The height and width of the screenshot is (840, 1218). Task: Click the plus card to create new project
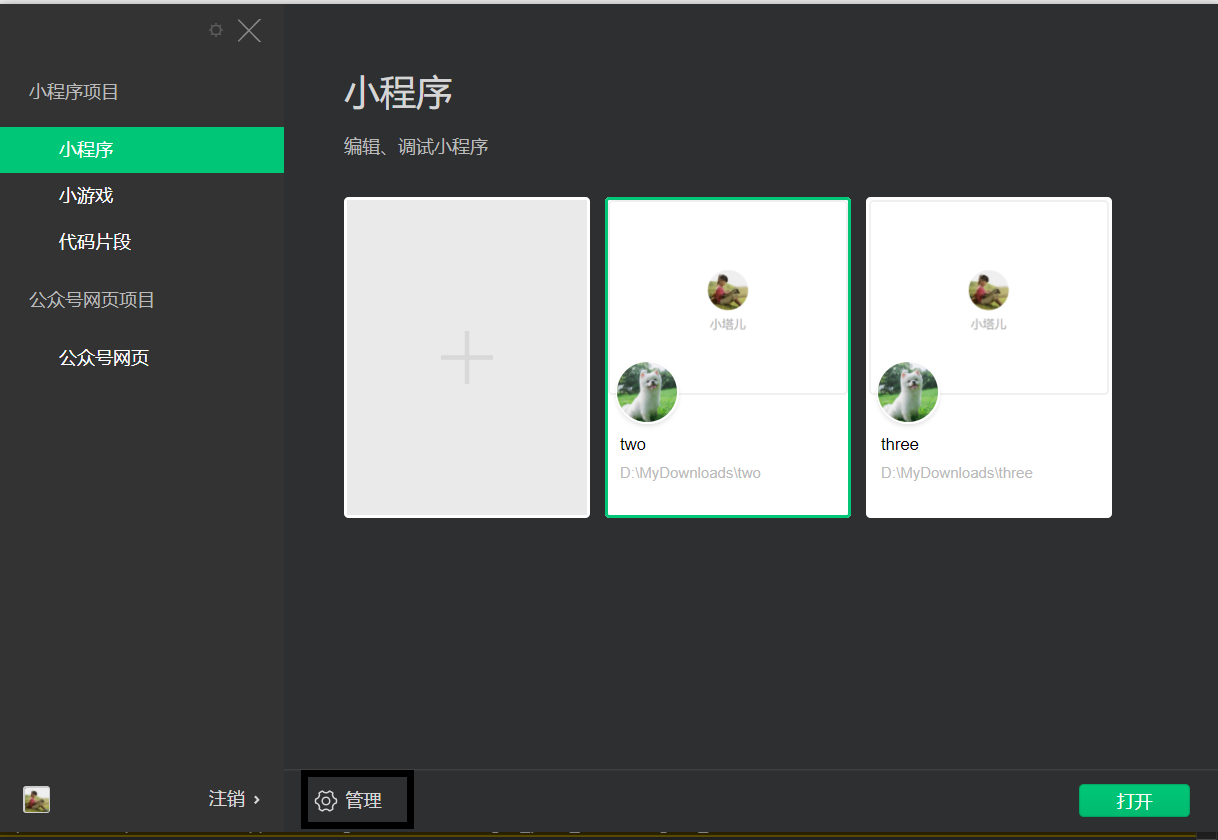pos(467,357)
